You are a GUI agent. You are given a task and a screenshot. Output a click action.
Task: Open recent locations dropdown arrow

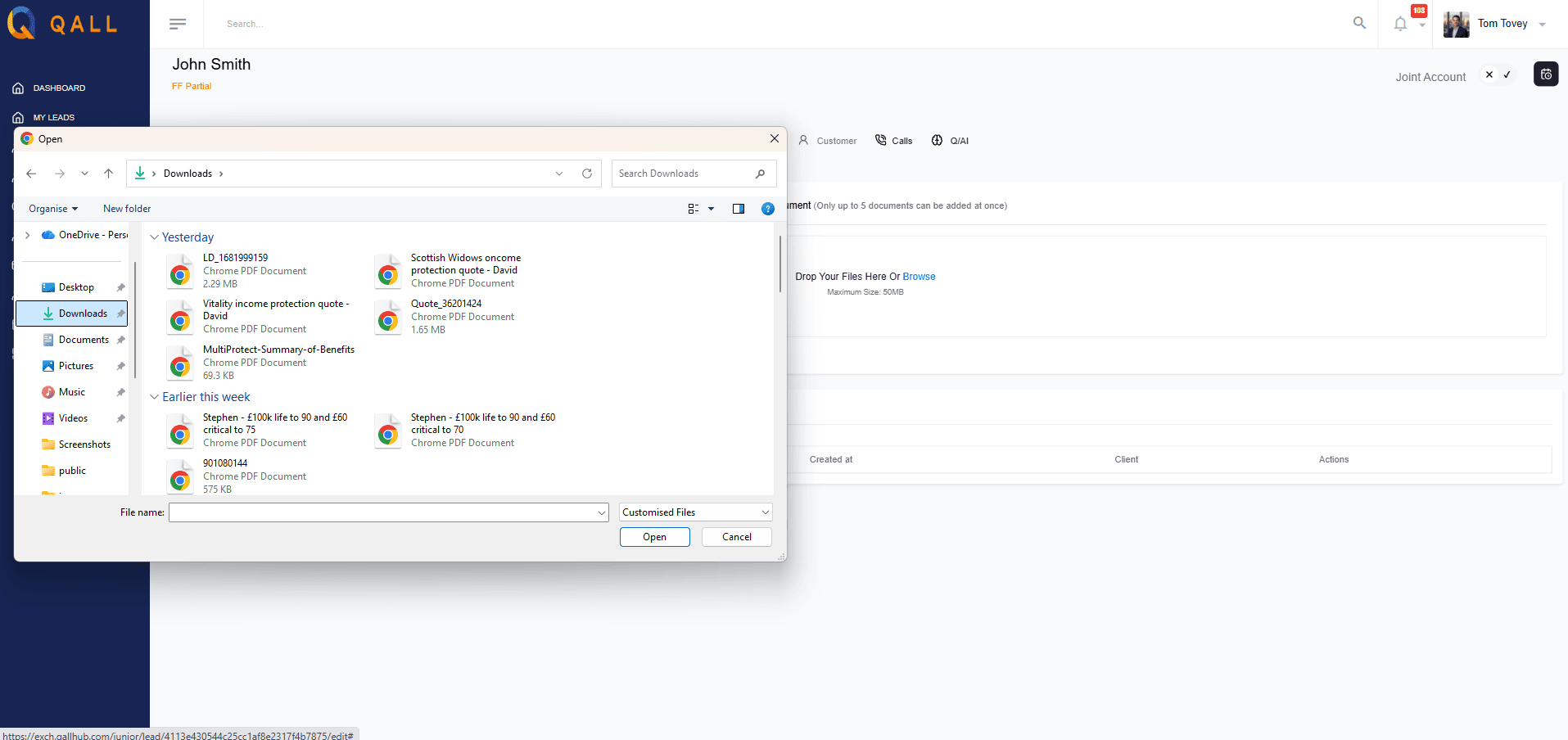point(84,174)
